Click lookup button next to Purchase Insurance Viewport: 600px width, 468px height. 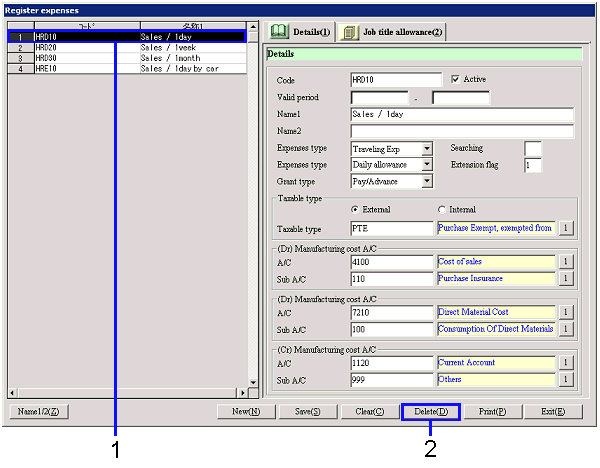click(x=565, y=278)
